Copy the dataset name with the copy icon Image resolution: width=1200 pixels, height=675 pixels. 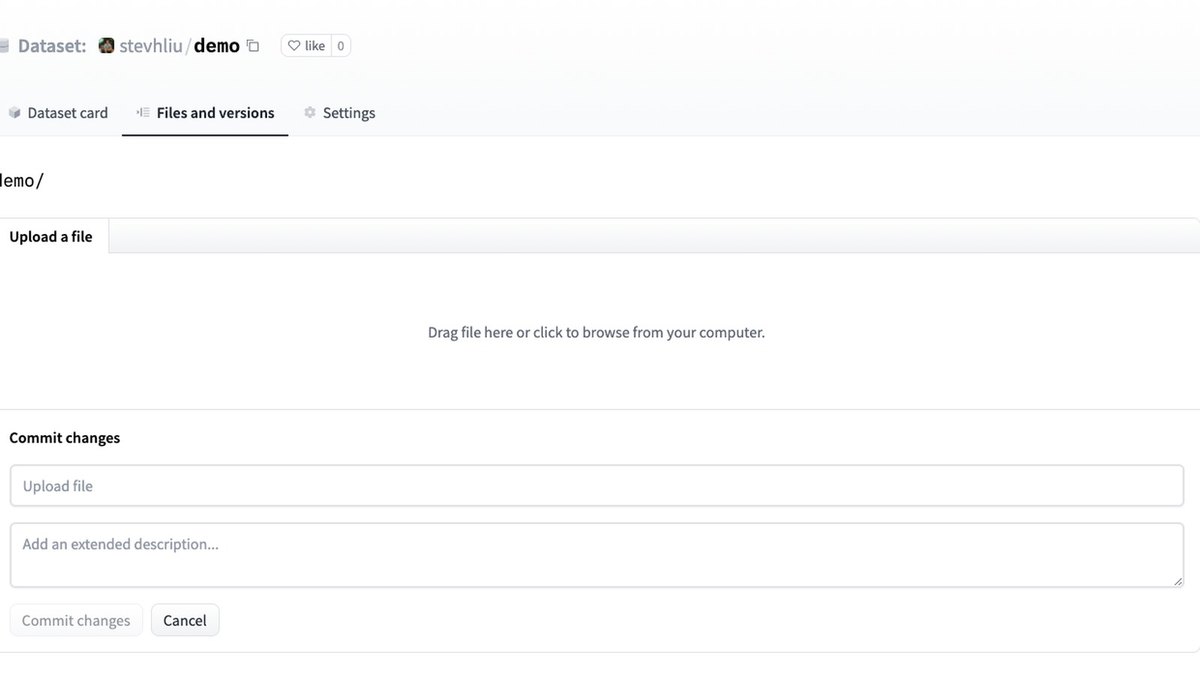pos(253,46)
